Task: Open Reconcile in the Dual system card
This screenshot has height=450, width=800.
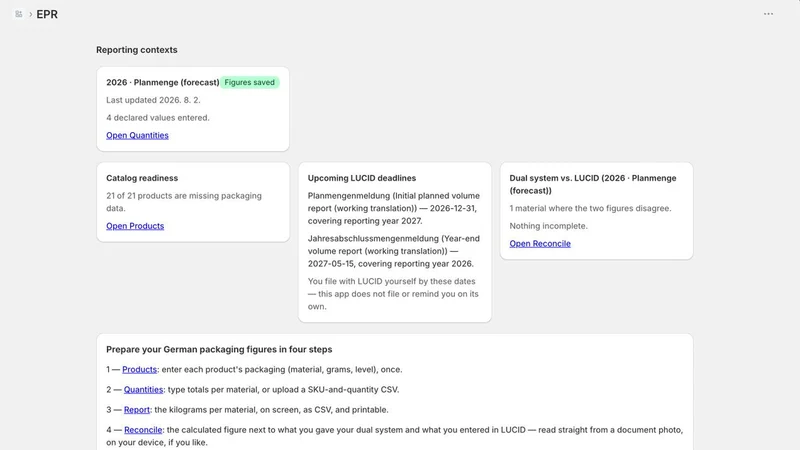Action: click(x=540, y=243)
